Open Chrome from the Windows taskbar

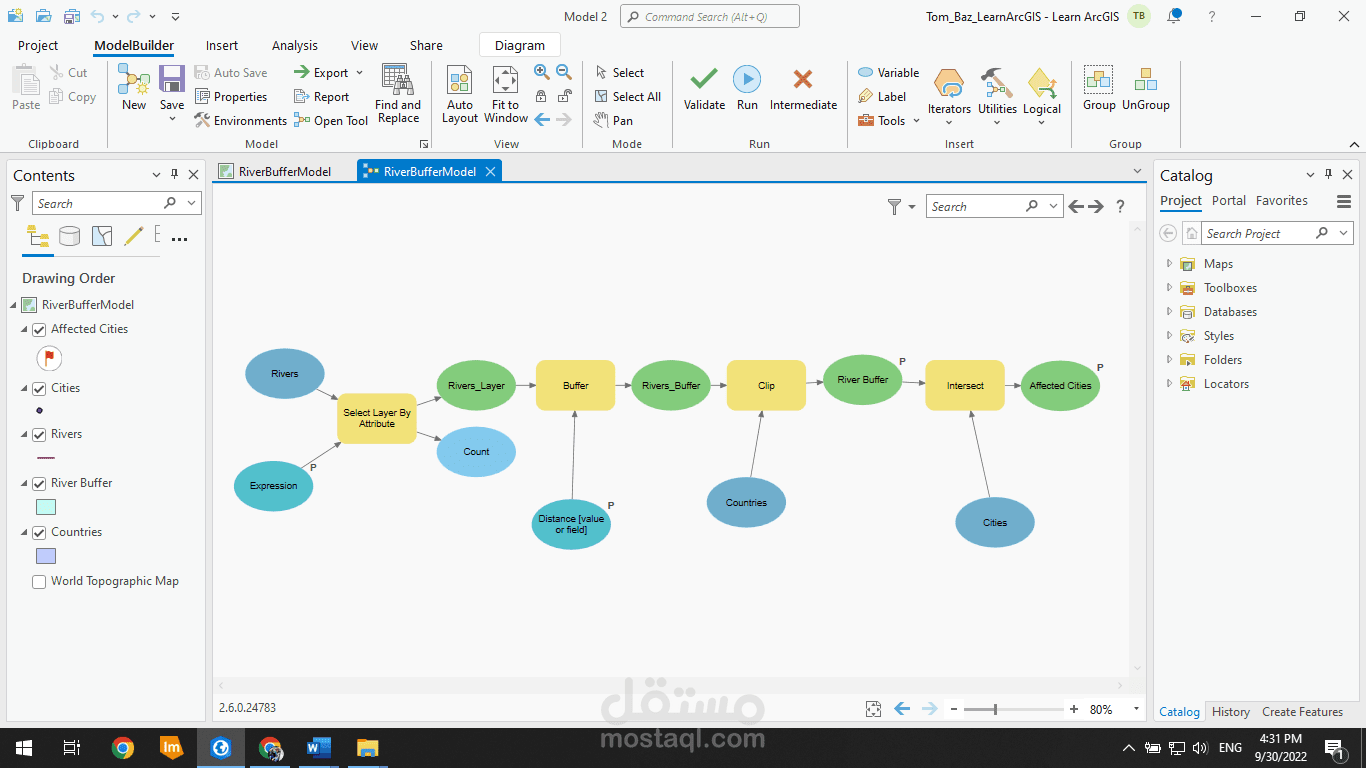click(x=123, y=747)
